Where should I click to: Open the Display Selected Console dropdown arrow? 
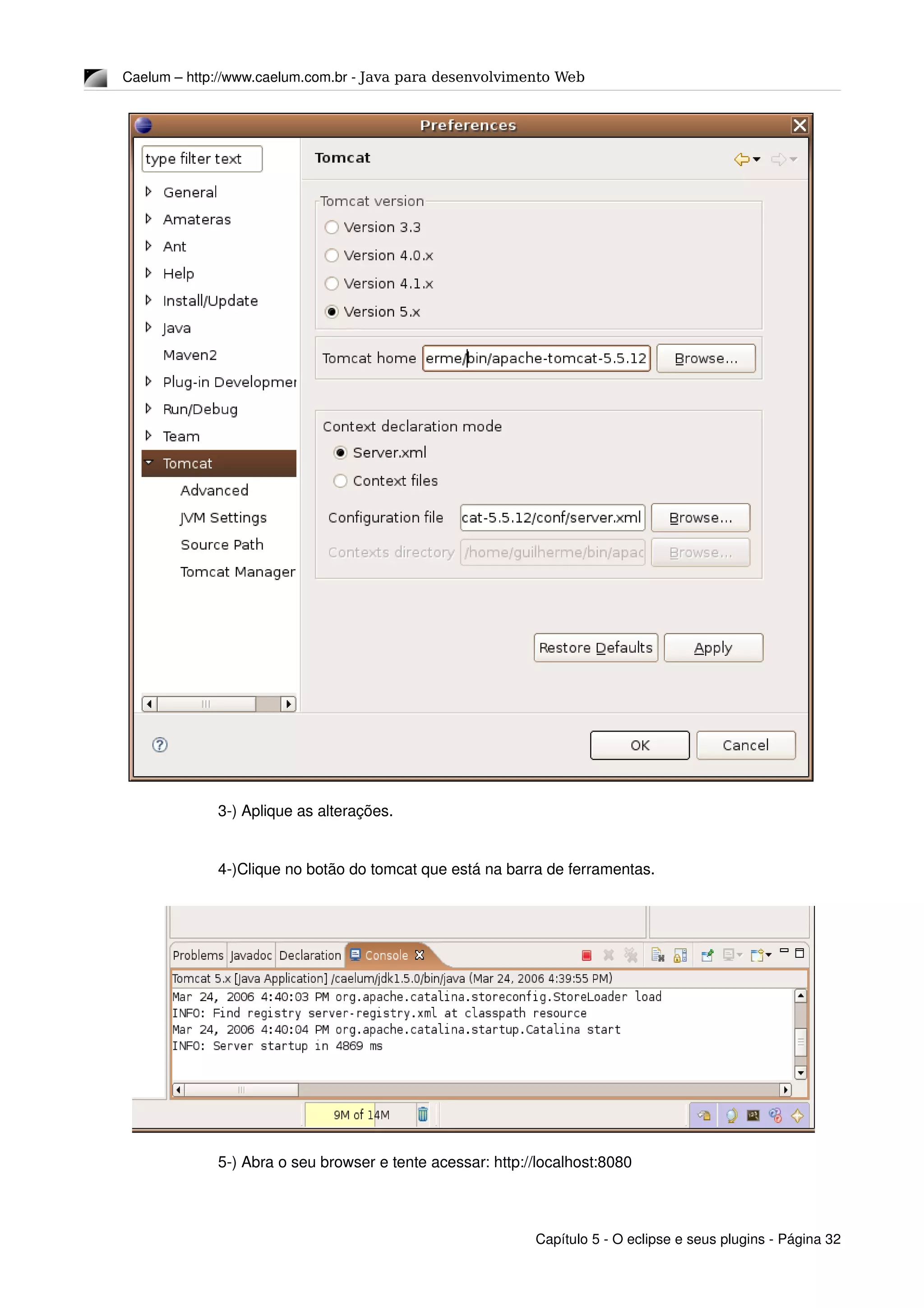pyautogui.click(x=739, y=955)
